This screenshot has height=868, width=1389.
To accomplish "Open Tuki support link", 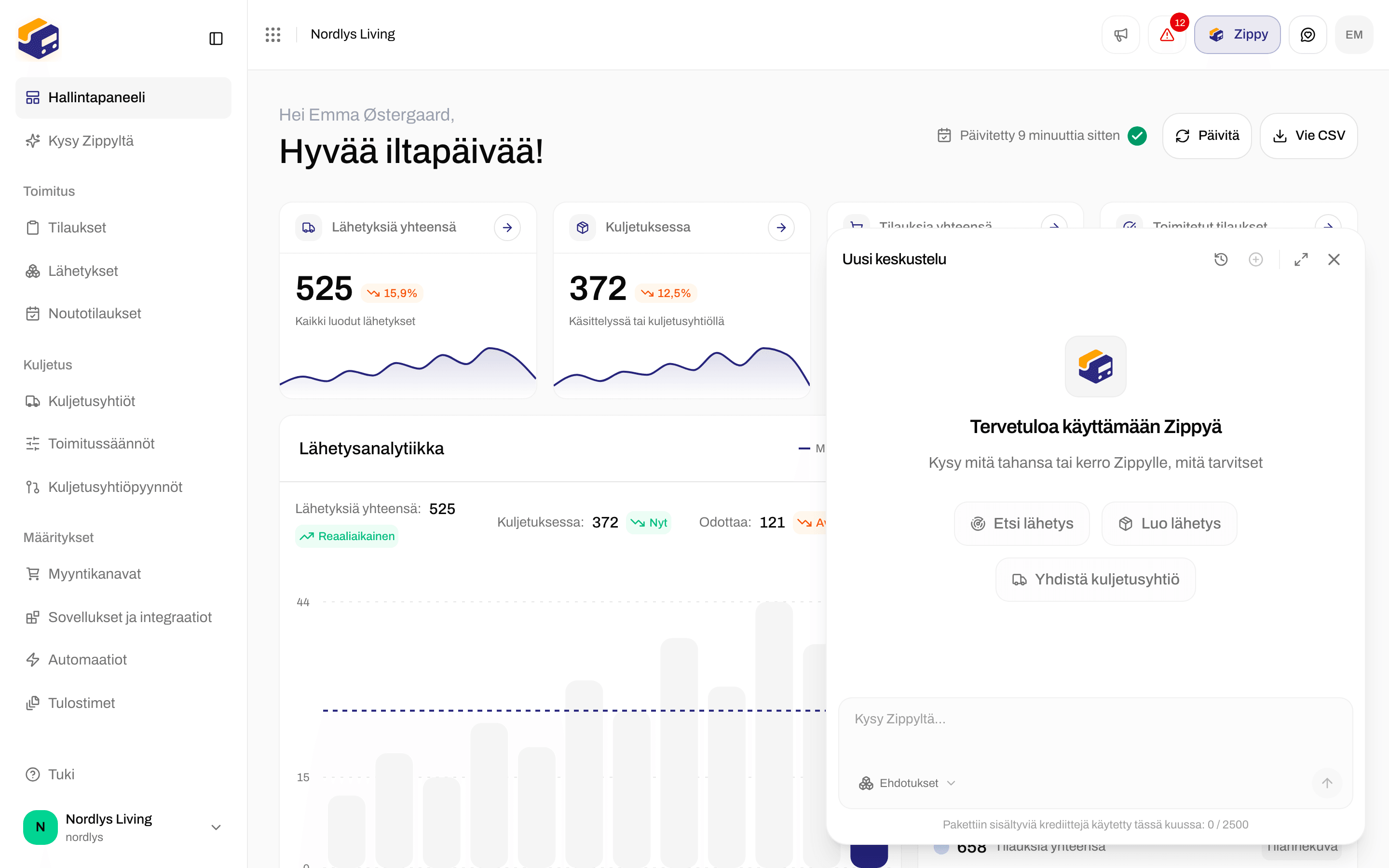I will [x=123, y=774].
